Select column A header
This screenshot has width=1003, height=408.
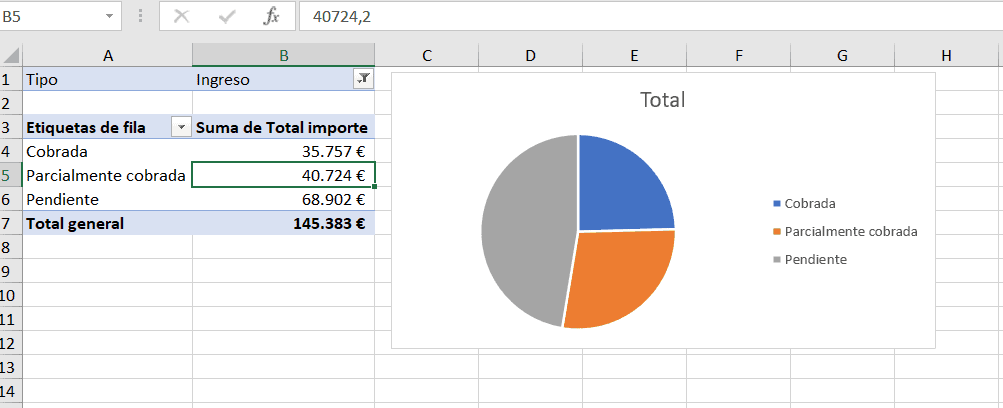point(107,56)
